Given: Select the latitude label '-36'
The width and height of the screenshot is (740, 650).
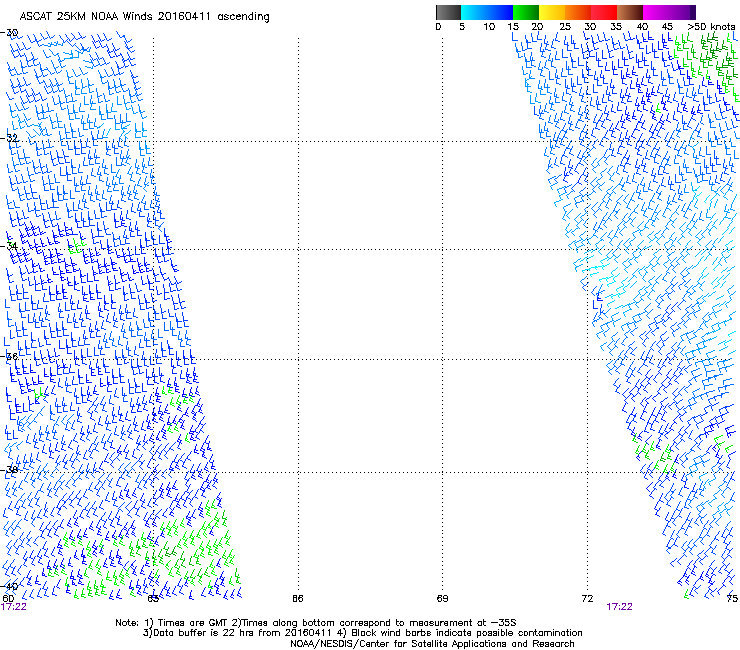Looking at the screenshot, I should (9, 356).
